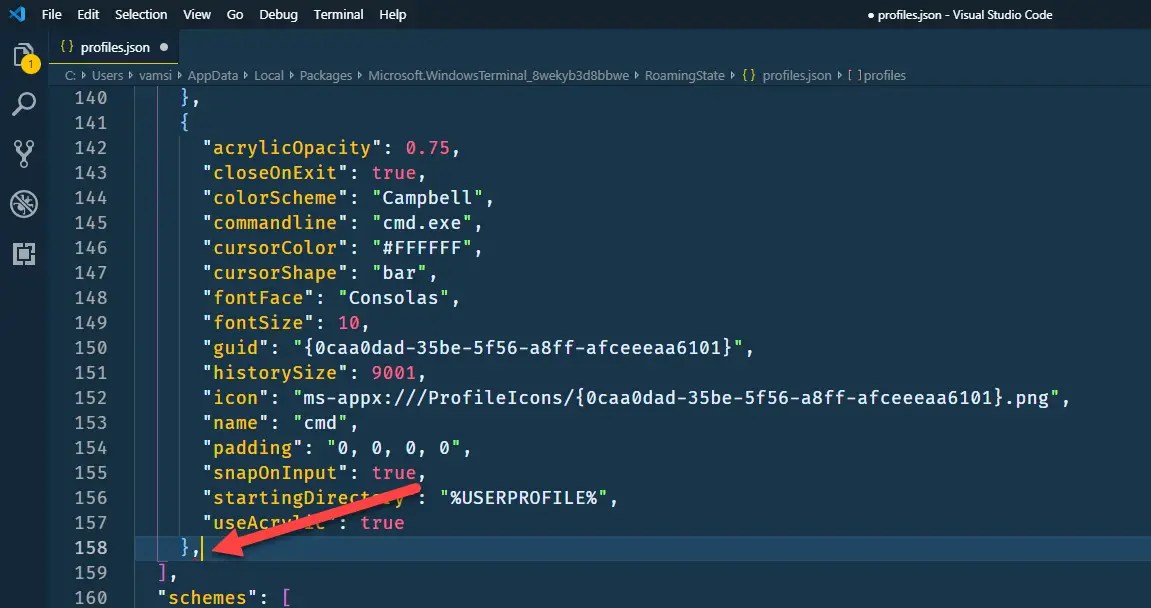Image resolution: width=1151 pixels, height=608 pixels.
Task: Click the Packages breadcrumb segment
Action: [x=326, y=76]
